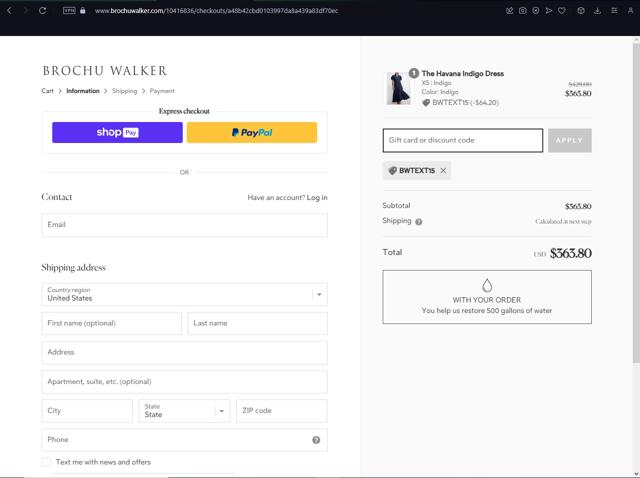Click the VPN badge in address bar
This screenshot has width=640, height=478.
pos(69,11)
